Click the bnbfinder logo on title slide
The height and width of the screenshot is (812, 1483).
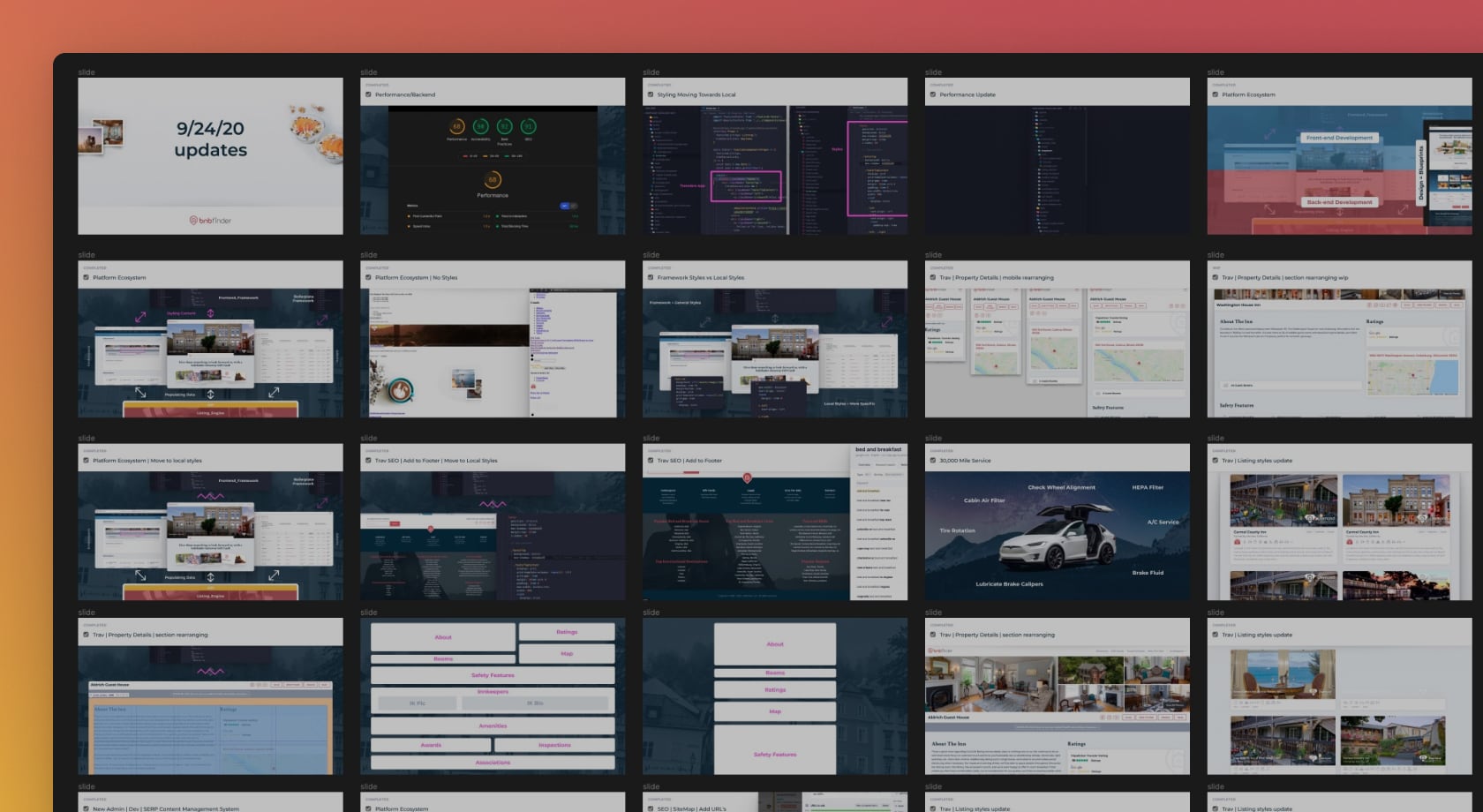[x=210, y=221]
